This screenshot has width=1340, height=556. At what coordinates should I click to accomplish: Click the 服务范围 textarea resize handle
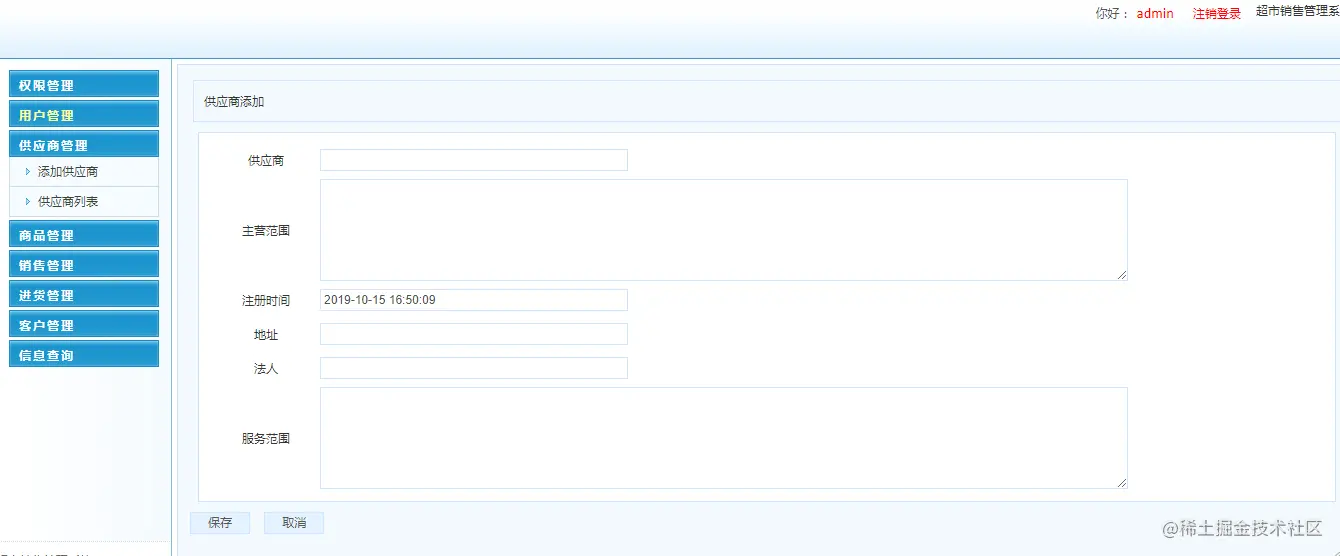click(1122, 483)
